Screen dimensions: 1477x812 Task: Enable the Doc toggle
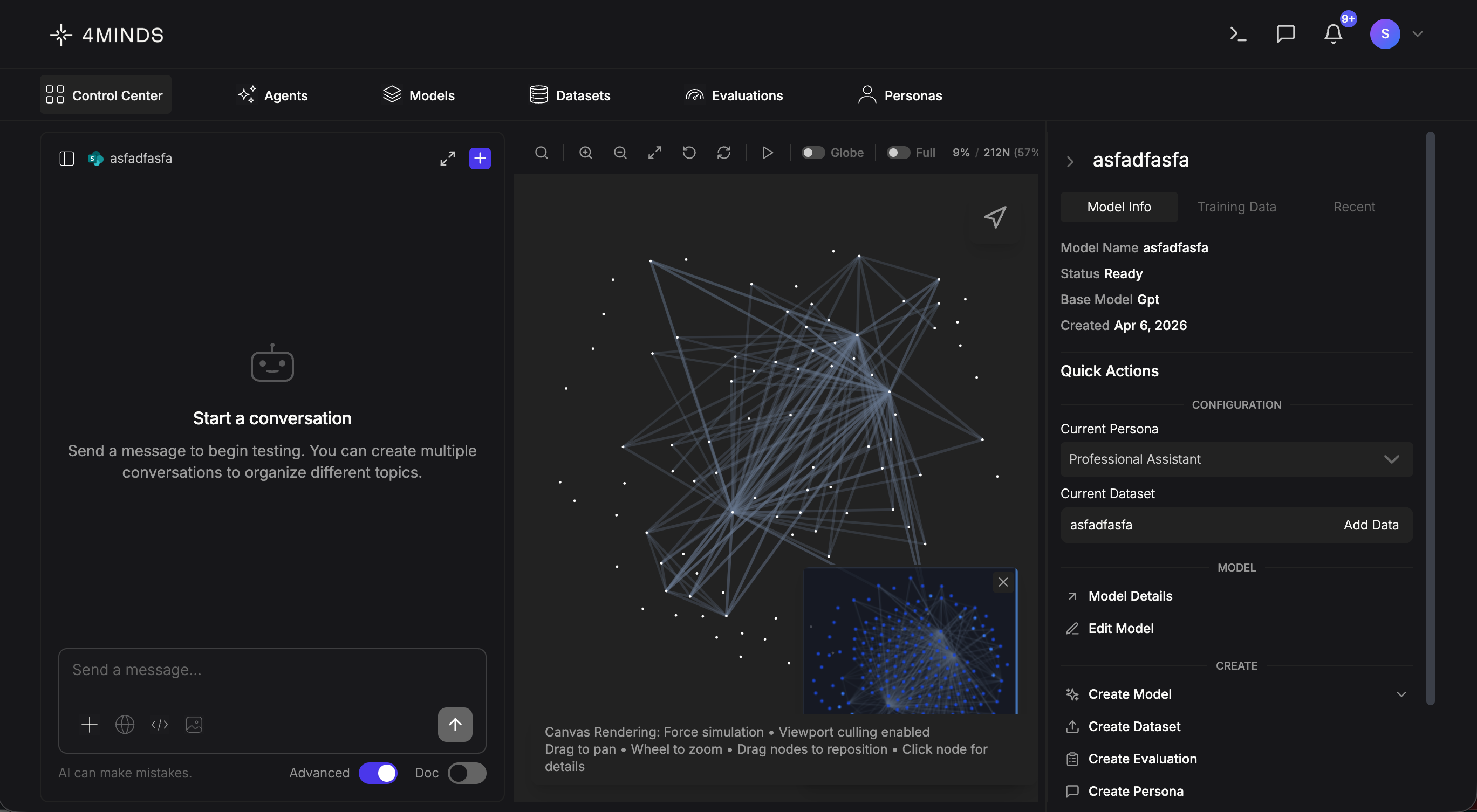pos(467,773)
